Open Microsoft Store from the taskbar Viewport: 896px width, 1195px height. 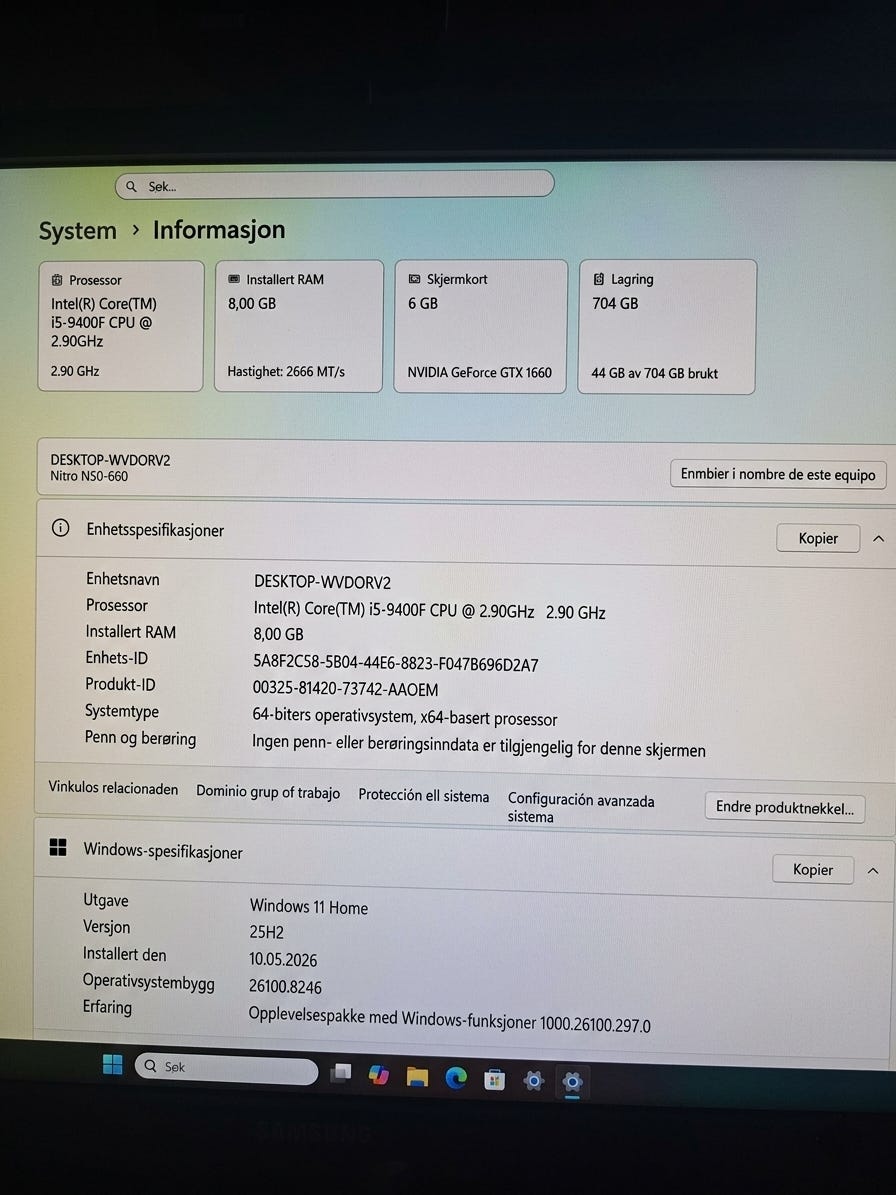click(494, 1079)
